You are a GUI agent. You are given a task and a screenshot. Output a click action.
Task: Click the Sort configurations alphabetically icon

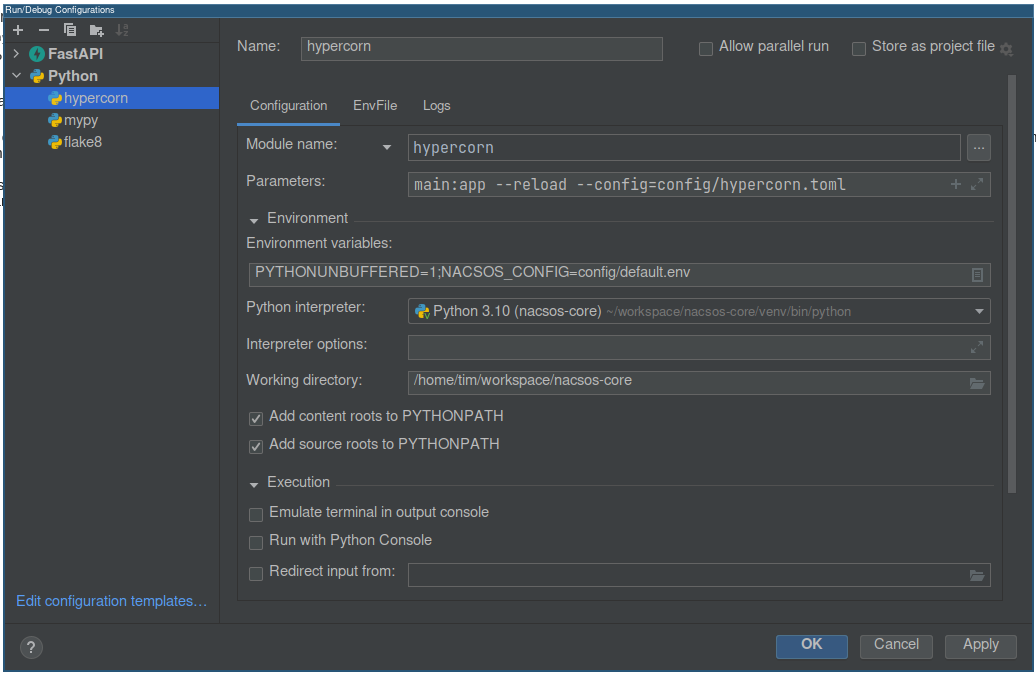[122, 30]
